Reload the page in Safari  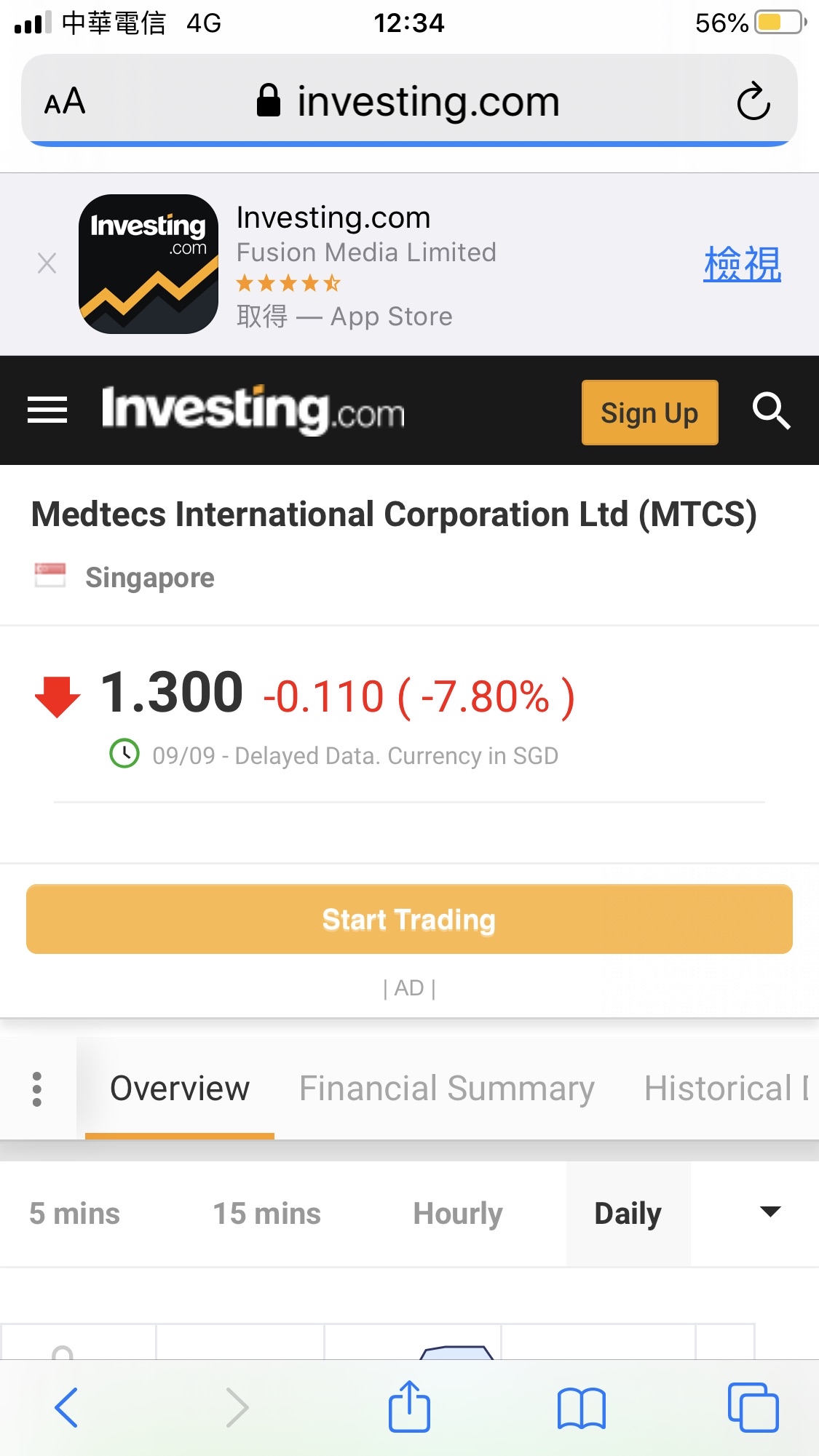[x=753, y=101]
